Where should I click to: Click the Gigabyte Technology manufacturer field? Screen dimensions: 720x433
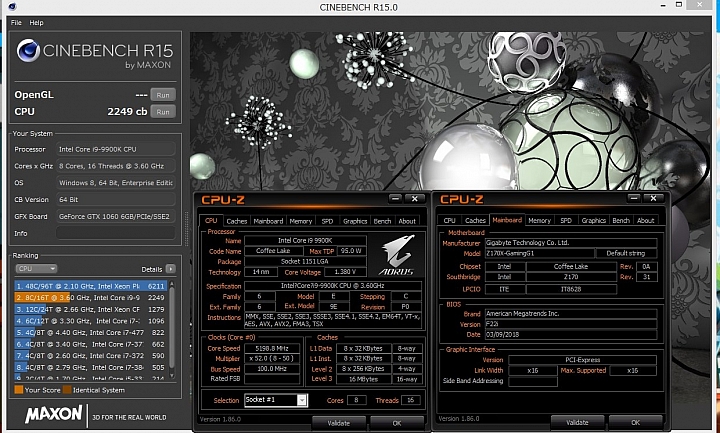pos(571,243)
